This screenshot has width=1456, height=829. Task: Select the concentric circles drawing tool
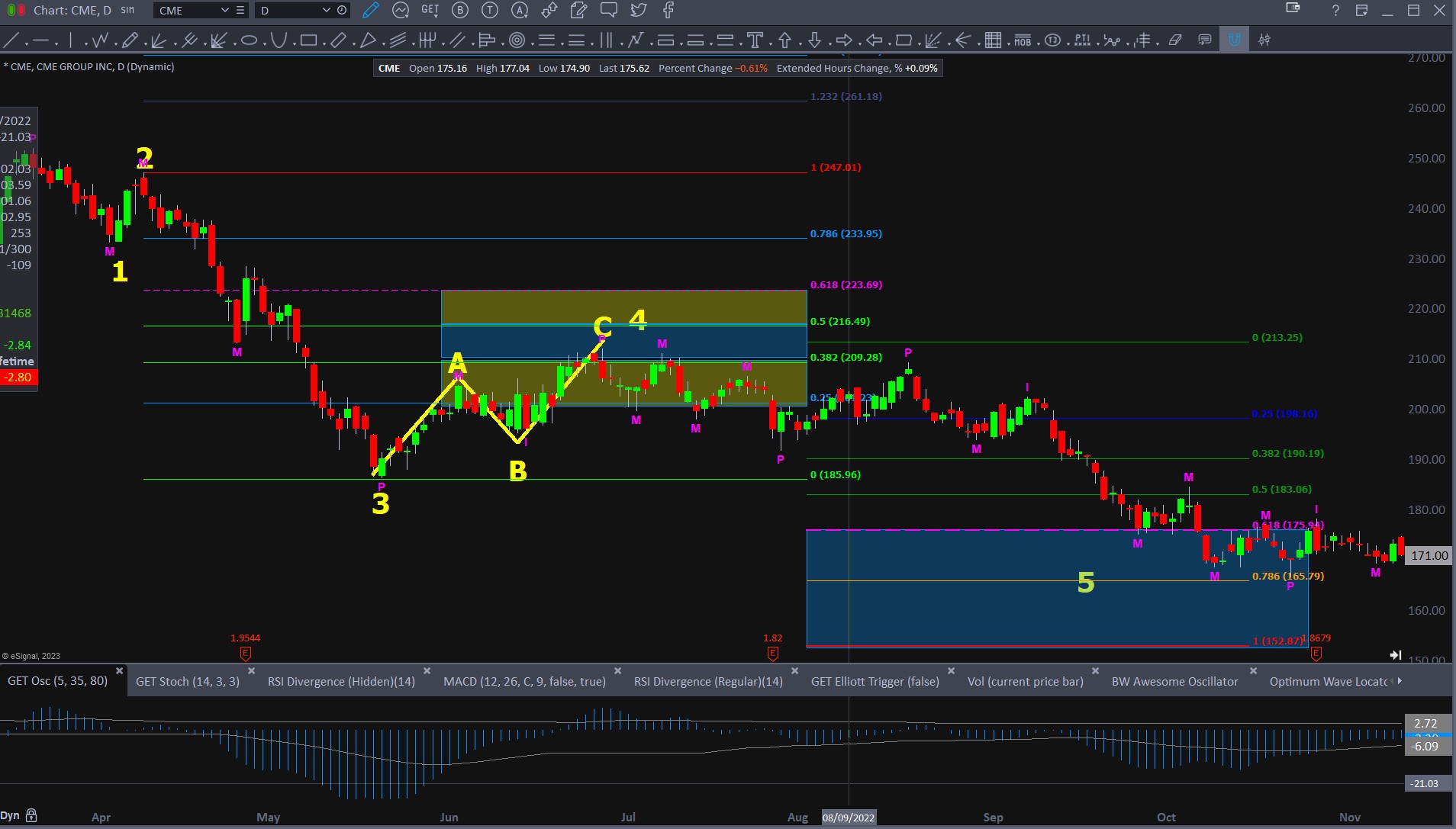coord(517,40)
